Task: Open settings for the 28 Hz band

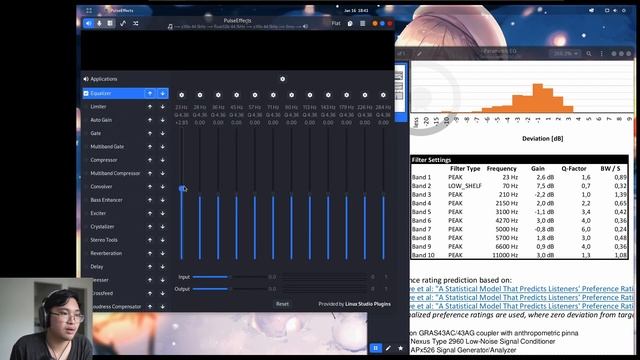Action: click(x=200, y=95)
